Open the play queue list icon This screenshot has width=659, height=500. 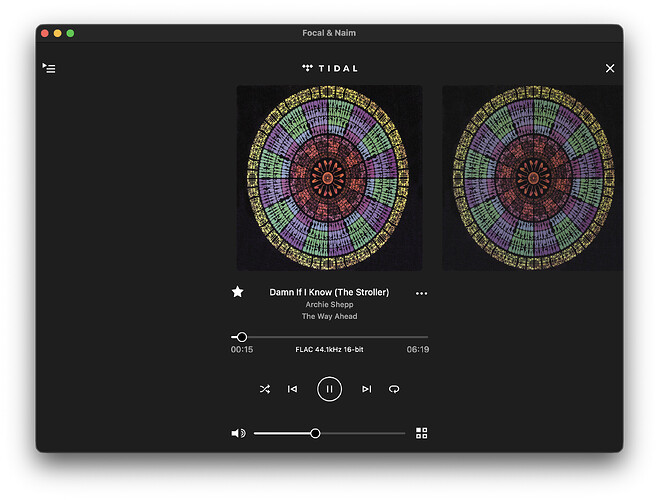coord(49,68)
